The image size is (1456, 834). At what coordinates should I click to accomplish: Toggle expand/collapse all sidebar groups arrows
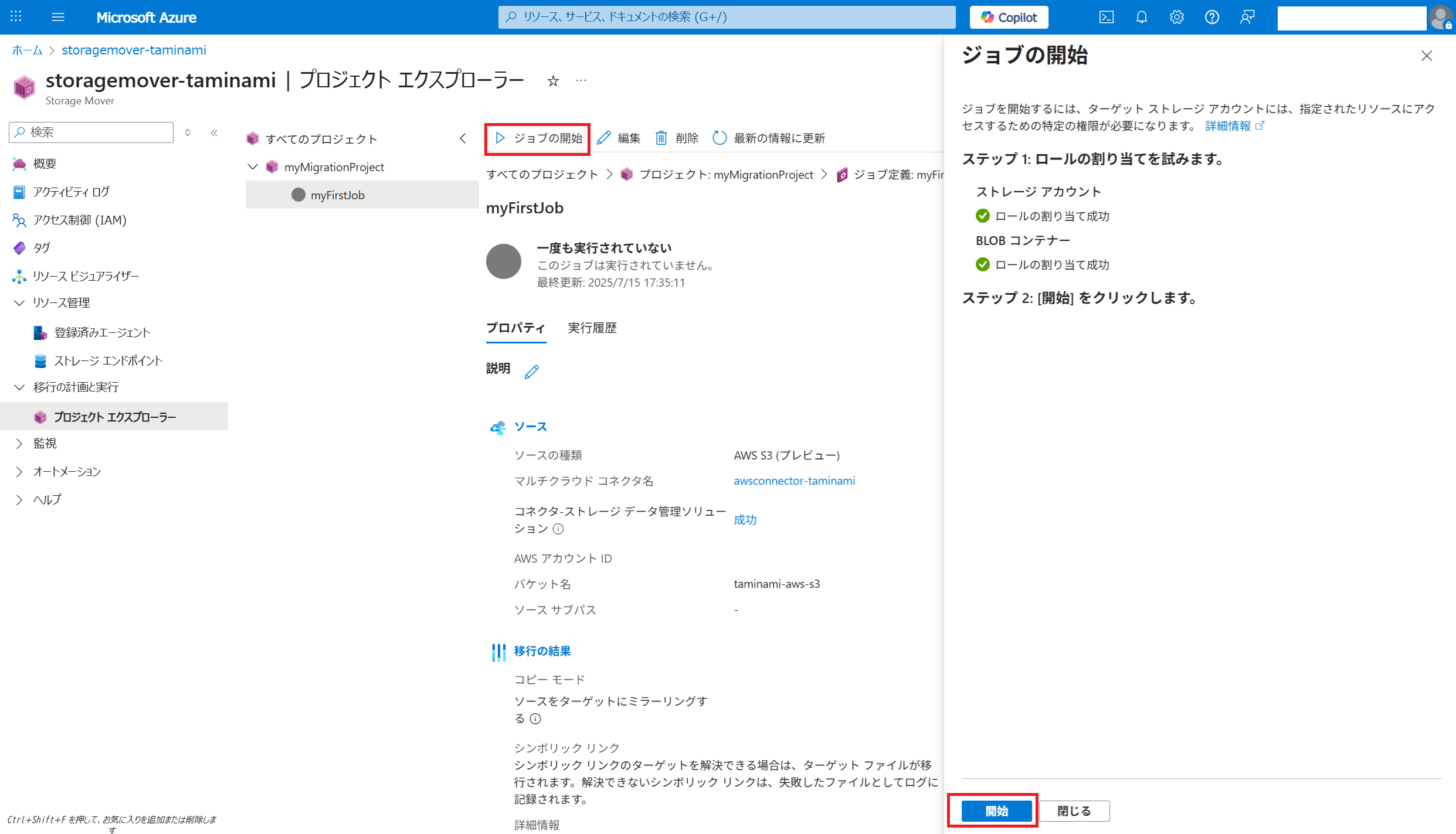(x=188, y=132)
